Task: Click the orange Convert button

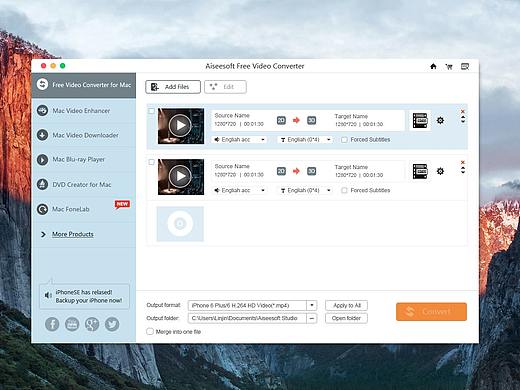Action: pos(431,312)
